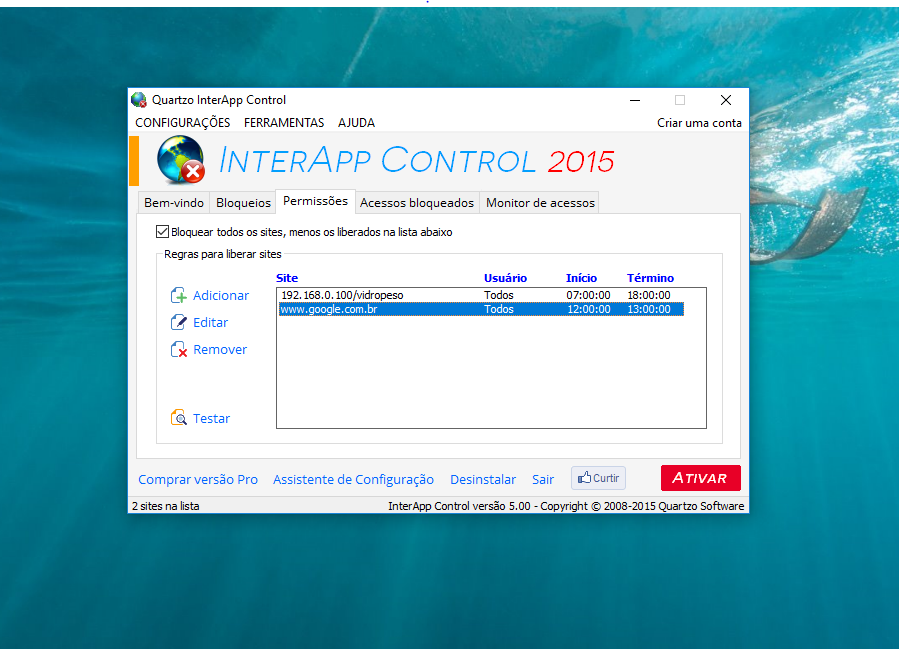The width and height of the screenshot is (899, 649).
Task: Click the Término column header
Action: 650,278
